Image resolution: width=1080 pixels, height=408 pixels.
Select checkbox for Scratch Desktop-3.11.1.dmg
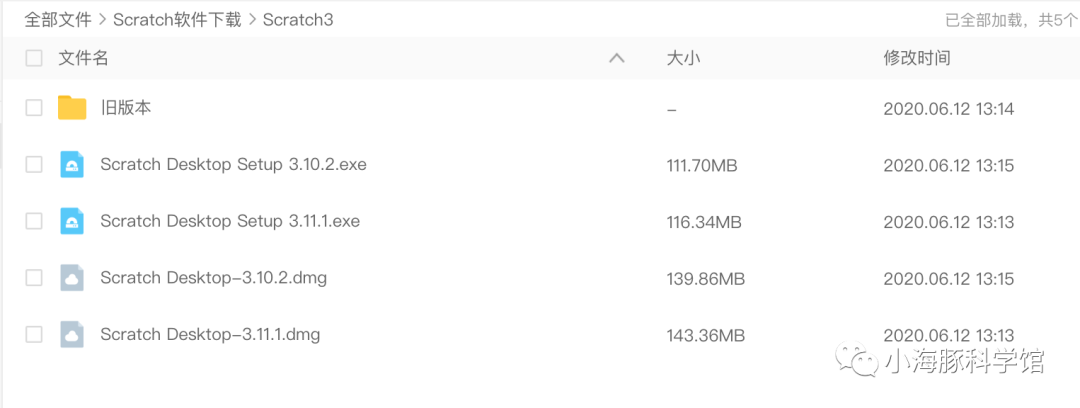pyautogui.click(x=34, y=334)
